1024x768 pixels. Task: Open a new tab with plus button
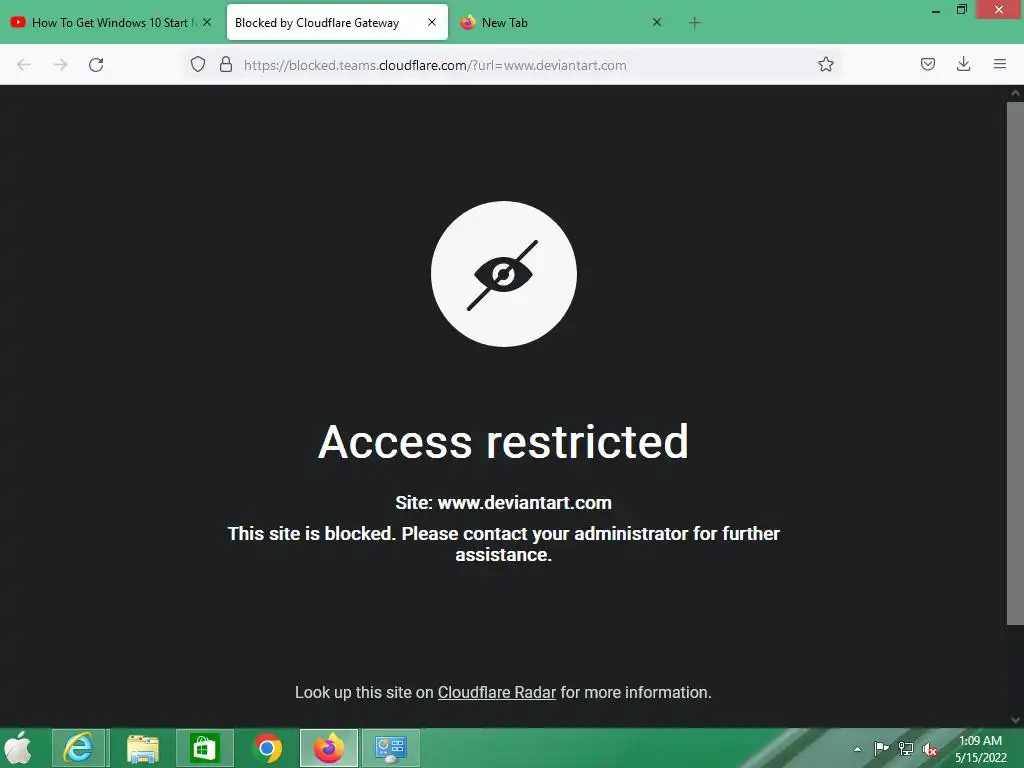[x=695, y=23]
